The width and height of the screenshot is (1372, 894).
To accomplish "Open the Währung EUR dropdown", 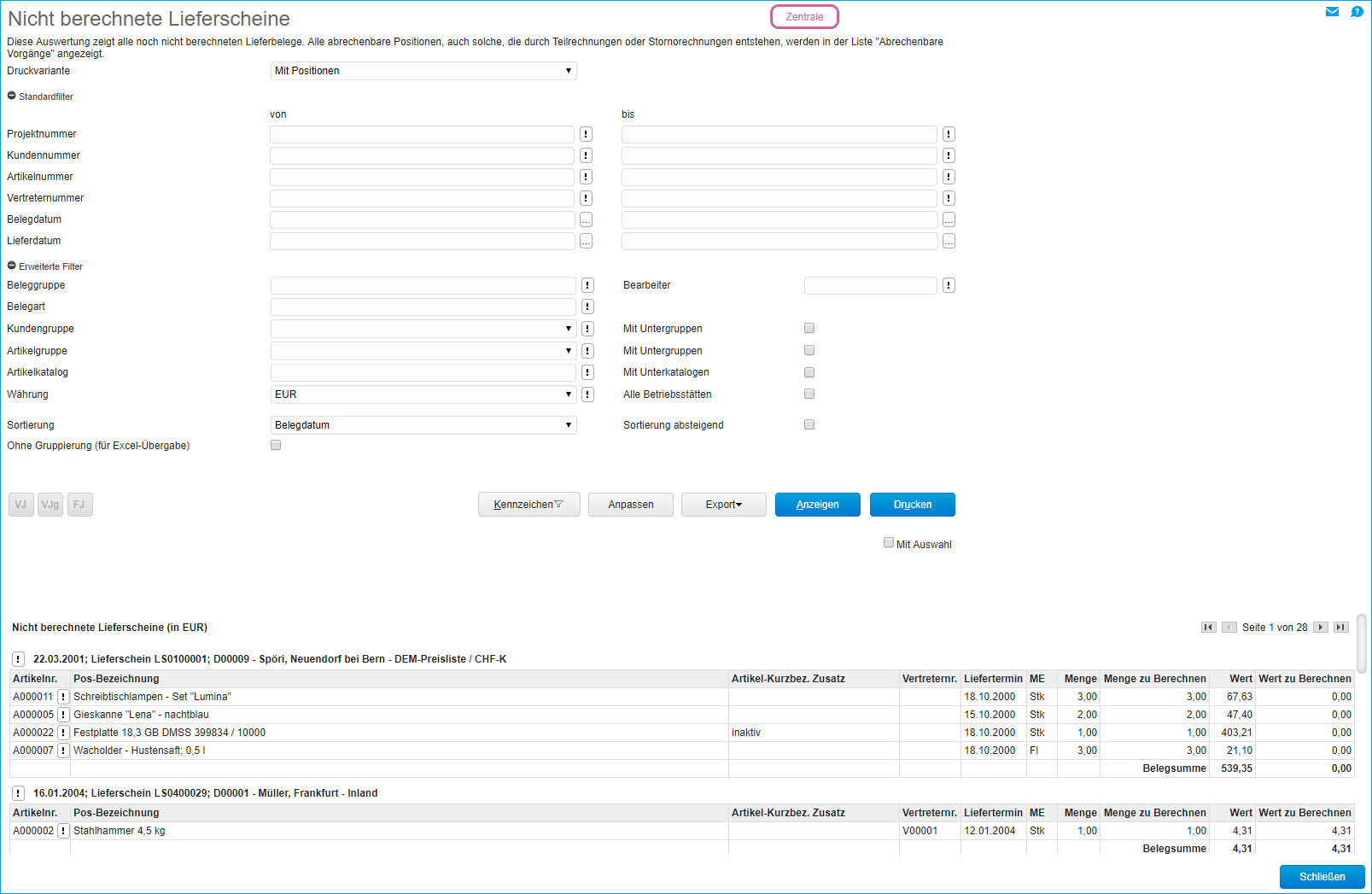I will (423, 394).
